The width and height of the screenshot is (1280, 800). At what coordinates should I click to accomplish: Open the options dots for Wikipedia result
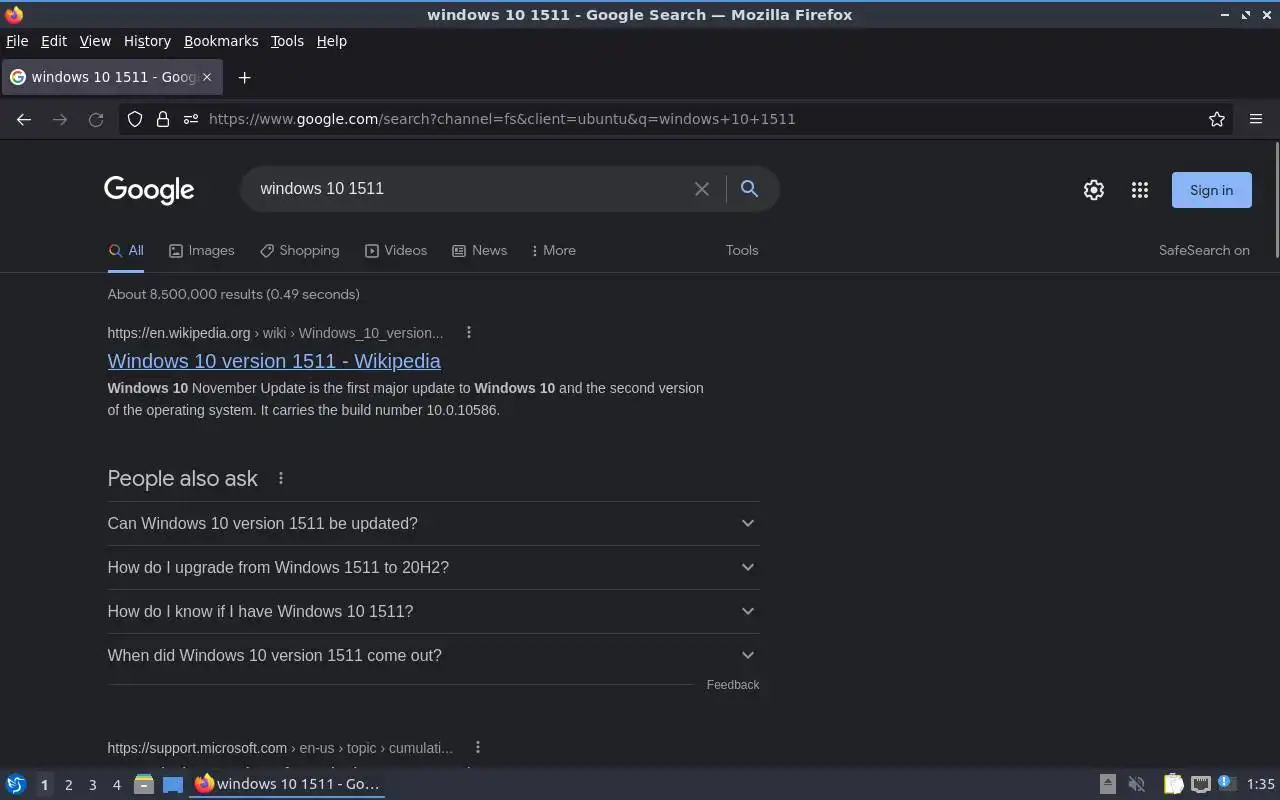[469, 333]
